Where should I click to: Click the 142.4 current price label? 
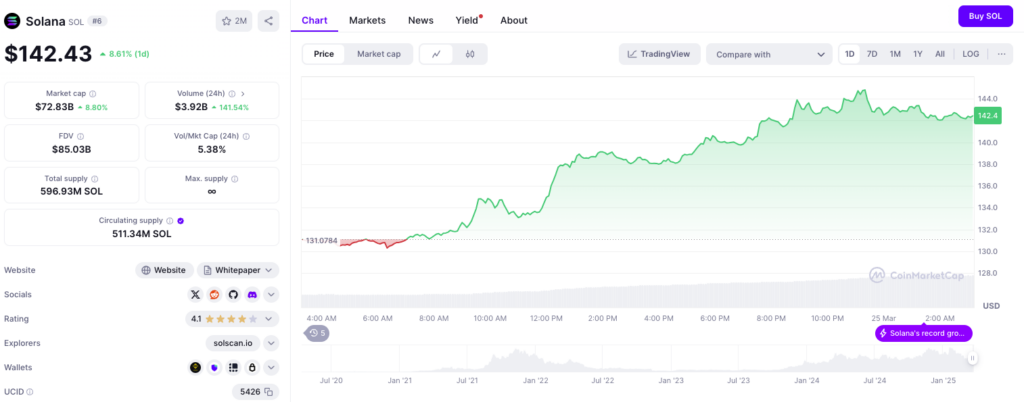coord(987,116)
